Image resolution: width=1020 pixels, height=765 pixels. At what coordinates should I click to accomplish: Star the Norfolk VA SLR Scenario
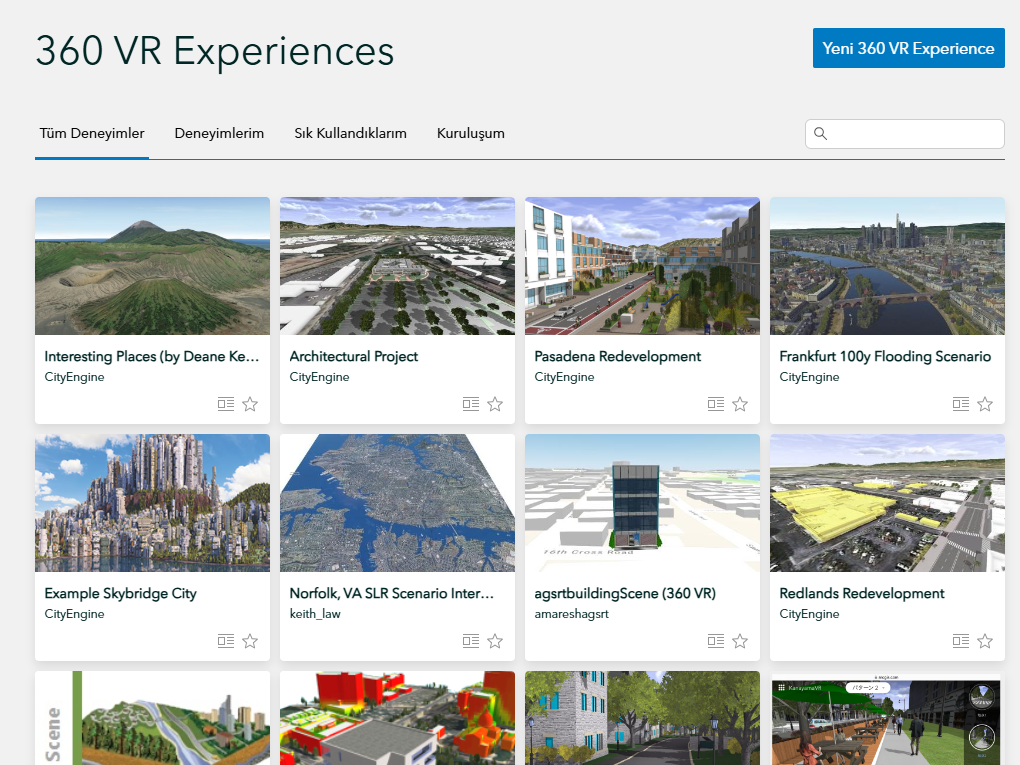pyautogui.click(x=495, y=641)
